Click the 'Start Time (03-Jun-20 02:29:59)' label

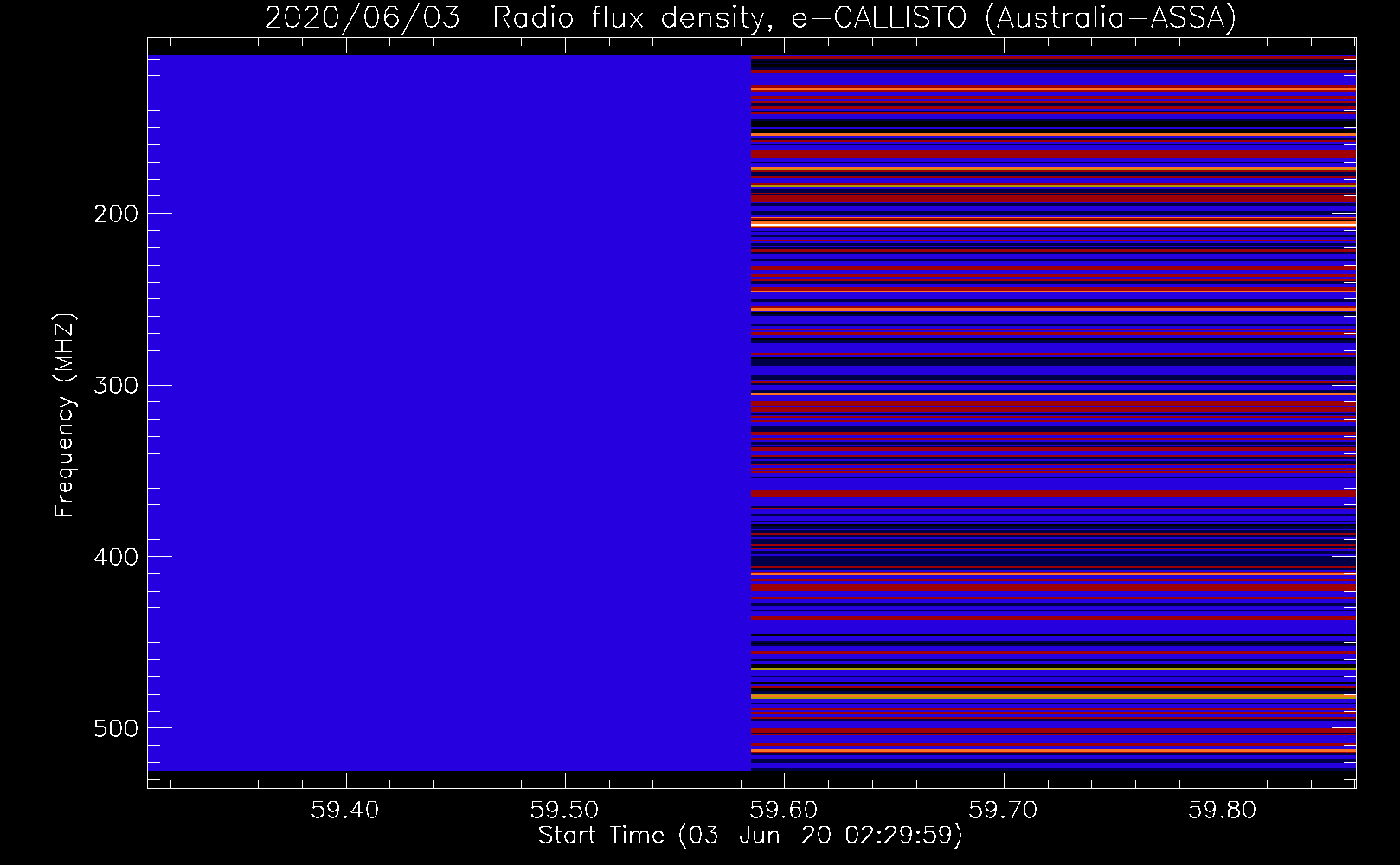[750, 836]
